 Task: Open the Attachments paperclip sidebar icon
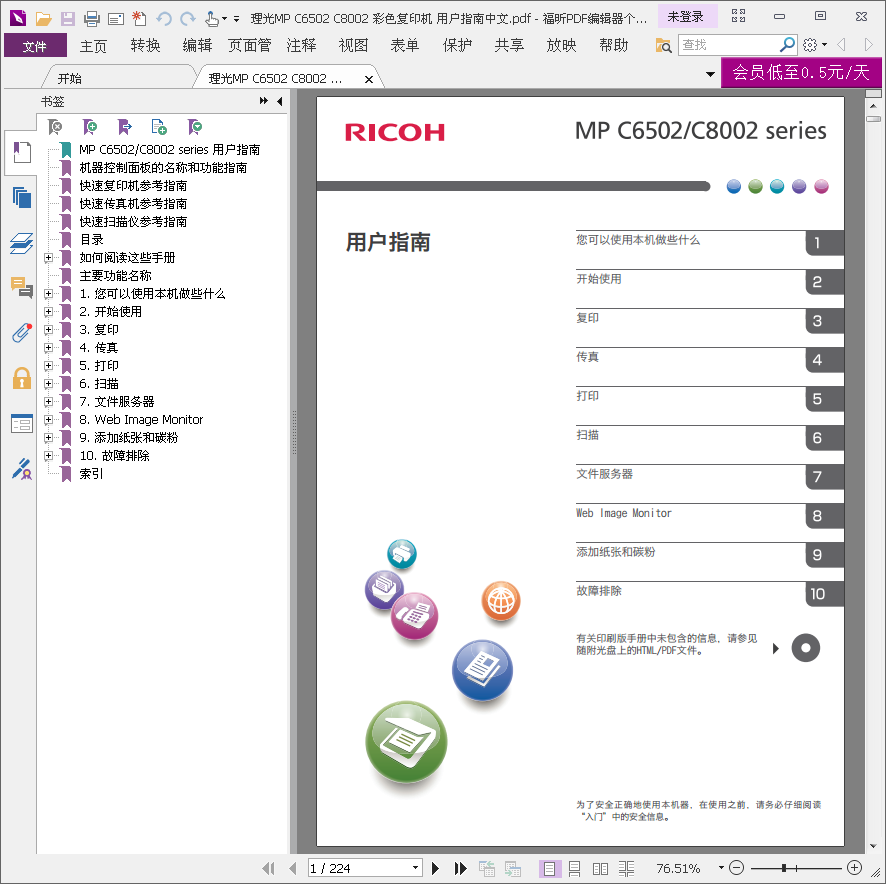coord(21,333)
